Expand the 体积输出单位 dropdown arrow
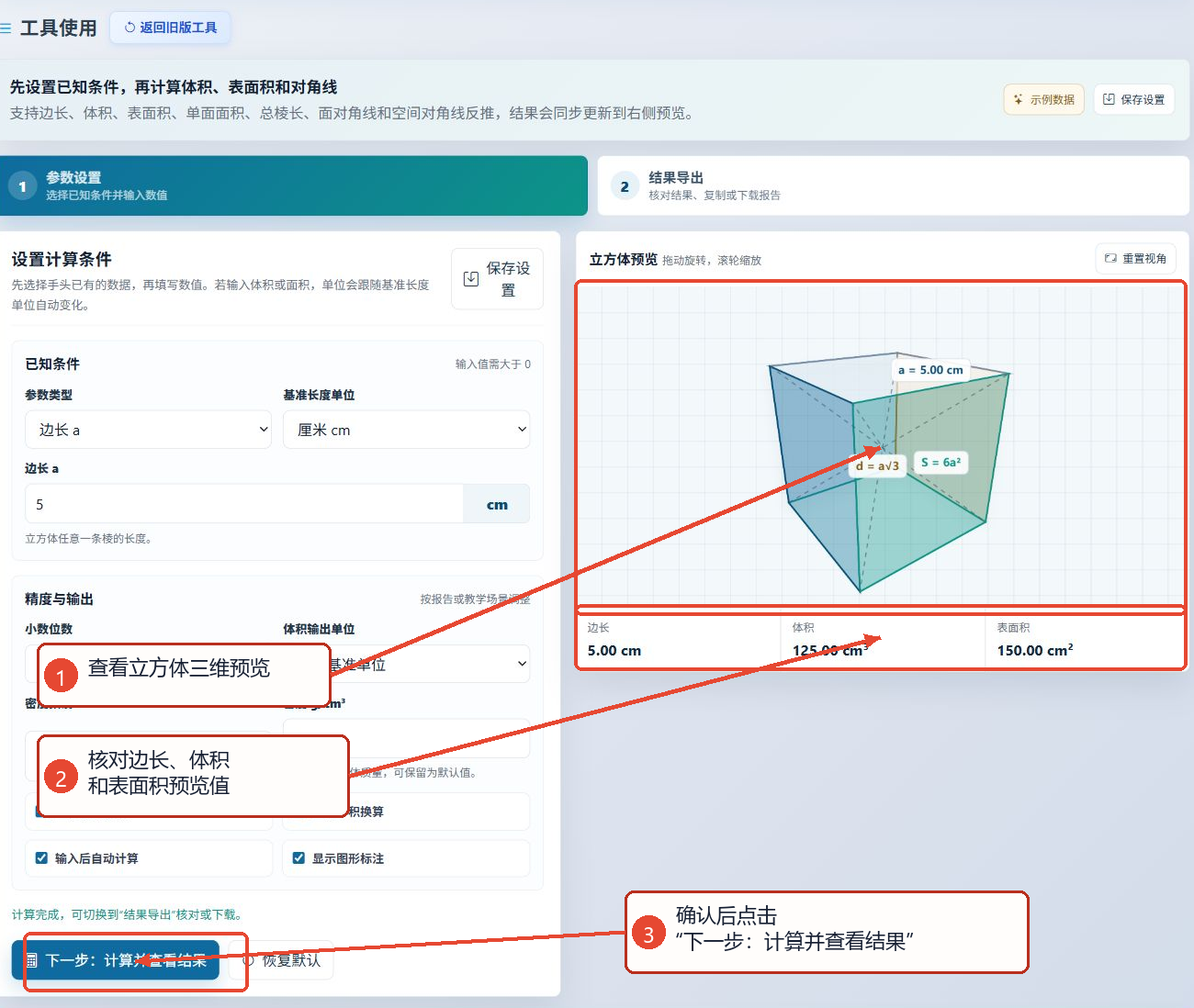Screen dimensions: 1194x1008 click(x=522, y=664)
